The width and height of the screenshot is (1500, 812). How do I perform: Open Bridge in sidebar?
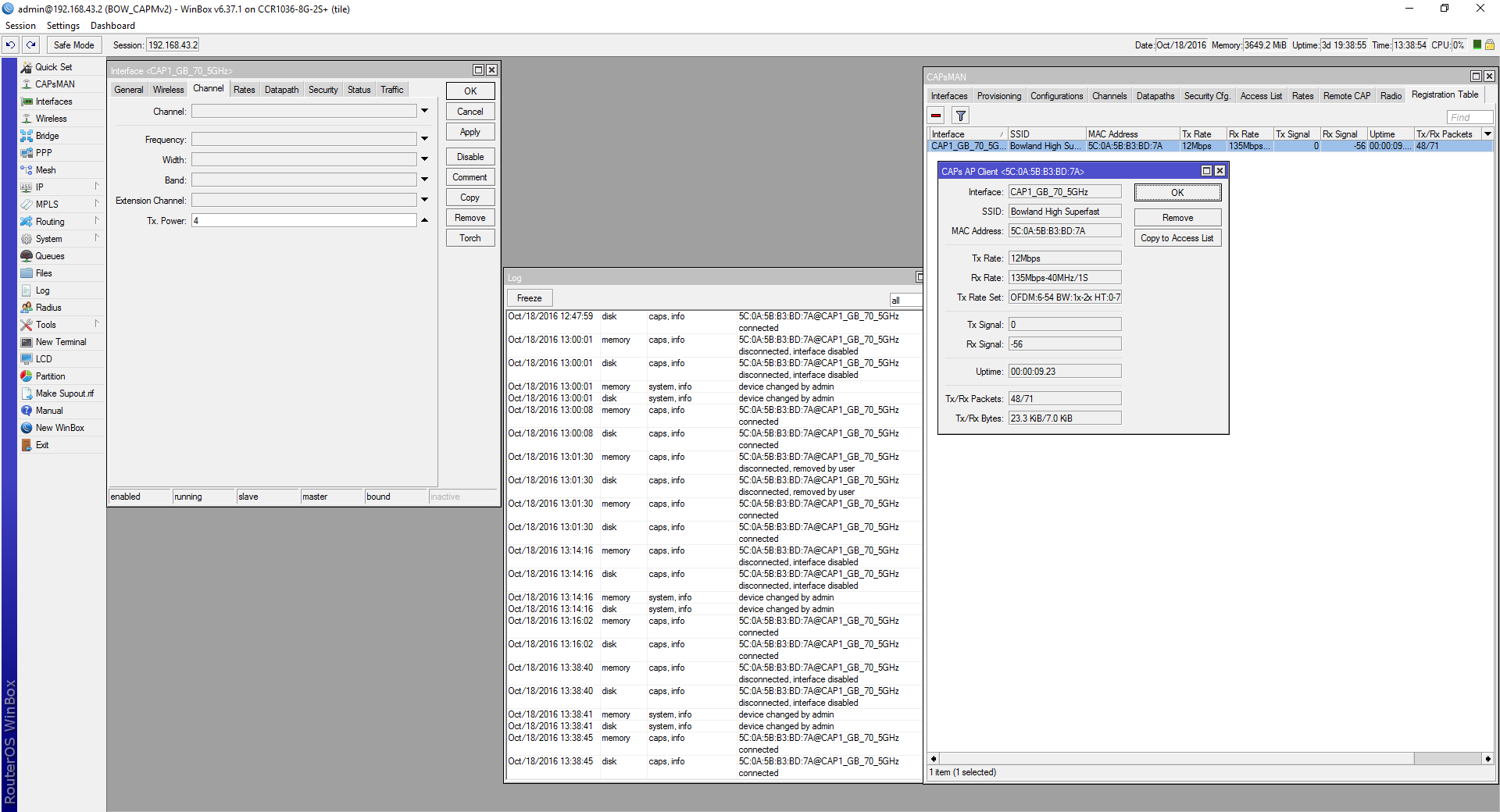pos(47,136)
